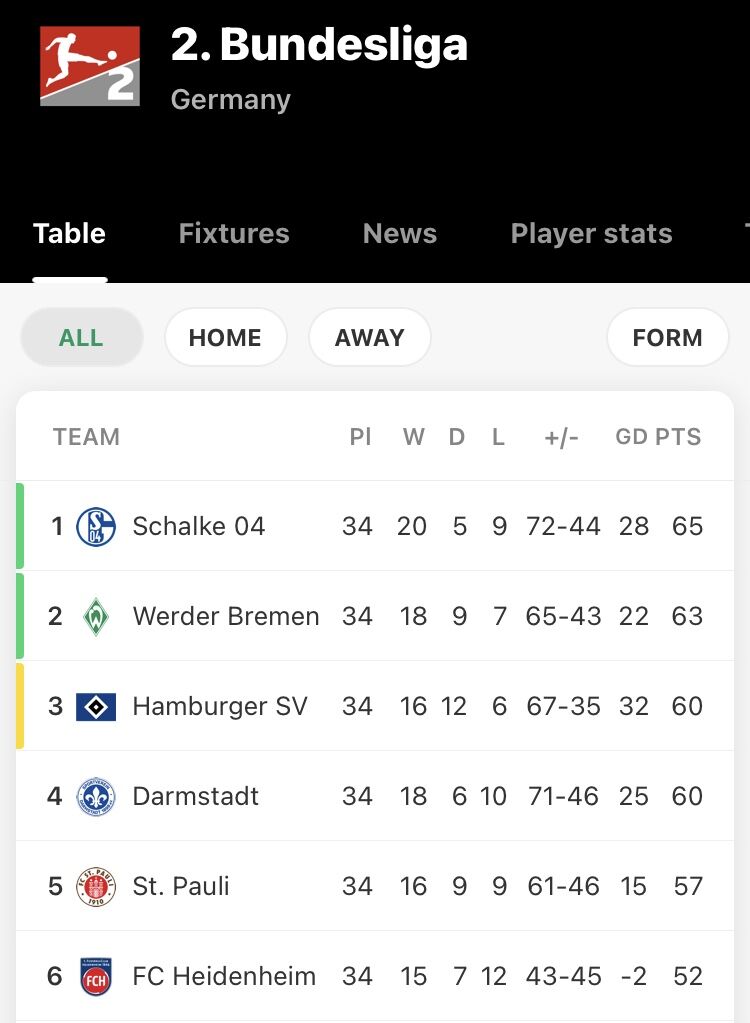The image size is (750, 1023).
Task: Open the Hamburger SV team row
Action: tap(375, 706)
